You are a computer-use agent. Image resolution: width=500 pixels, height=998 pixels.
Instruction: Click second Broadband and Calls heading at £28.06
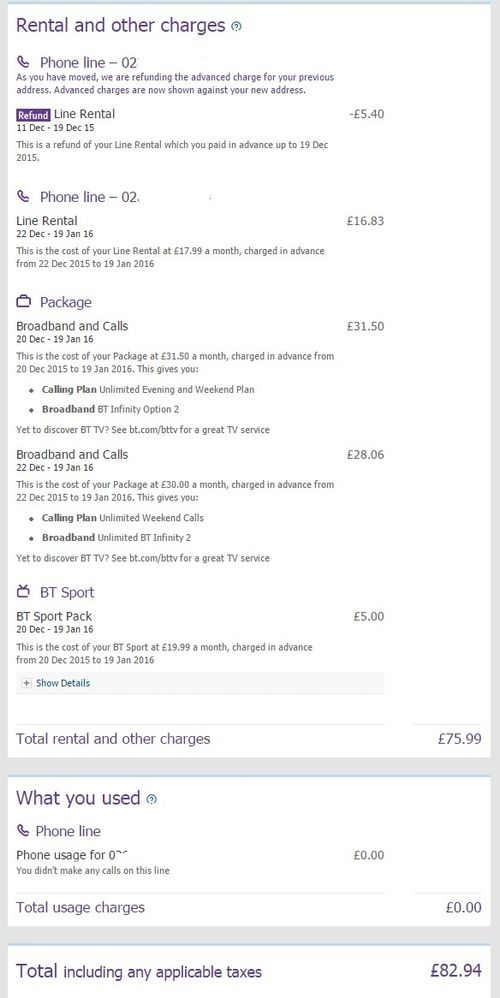pos(72,454)
